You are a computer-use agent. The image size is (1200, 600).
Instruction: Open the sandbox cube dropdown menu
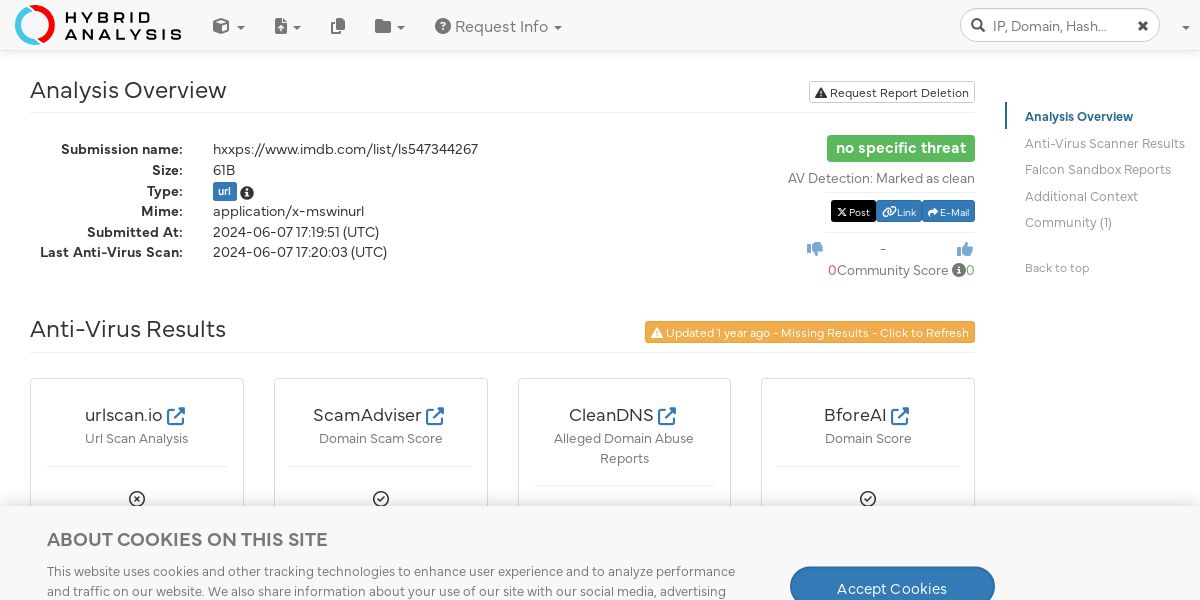(x=228, y=27)
